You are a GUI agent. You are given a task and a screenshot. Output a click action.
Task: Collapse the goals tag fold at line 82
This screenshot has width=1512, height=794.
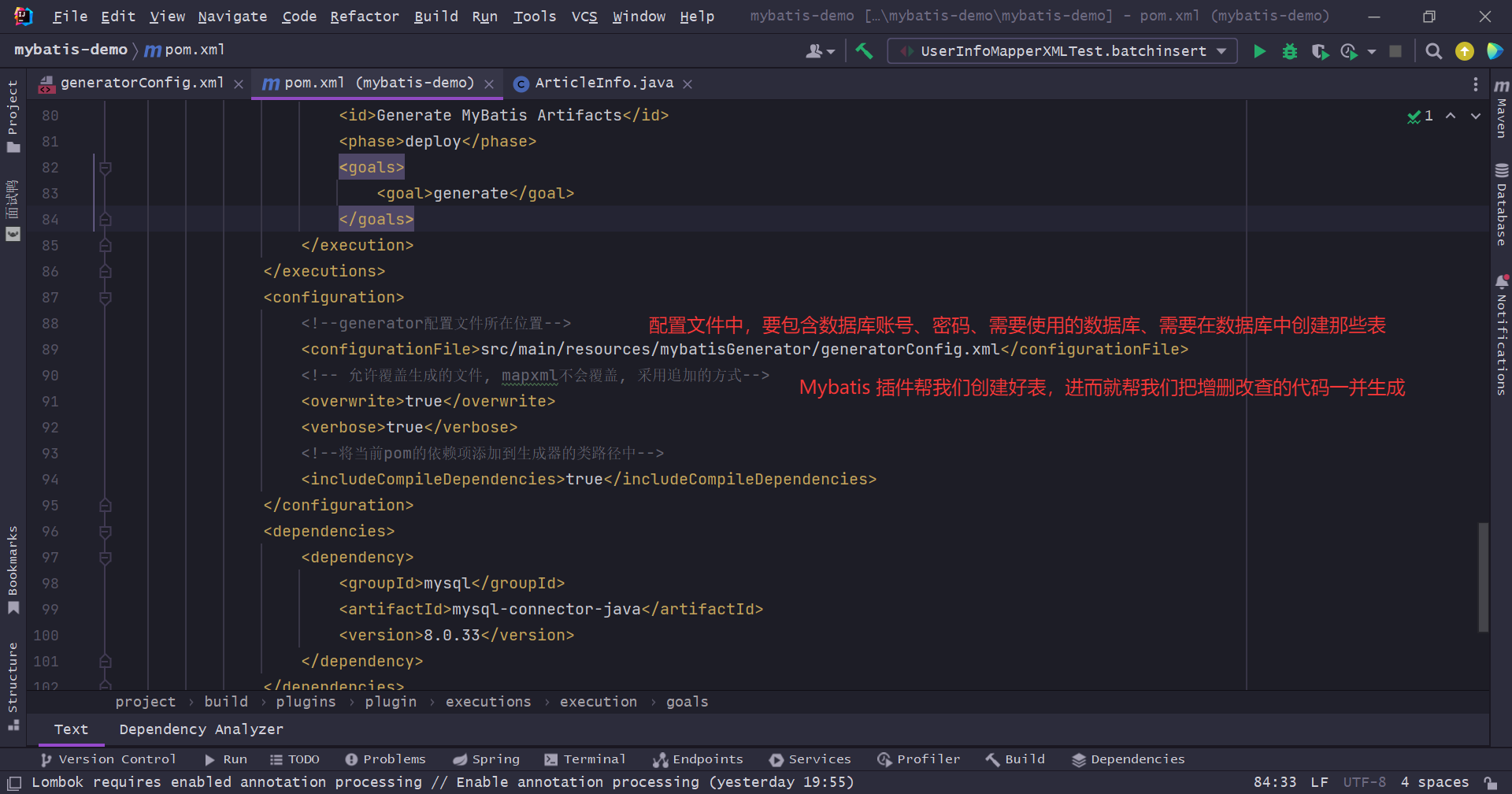point(106,168)
